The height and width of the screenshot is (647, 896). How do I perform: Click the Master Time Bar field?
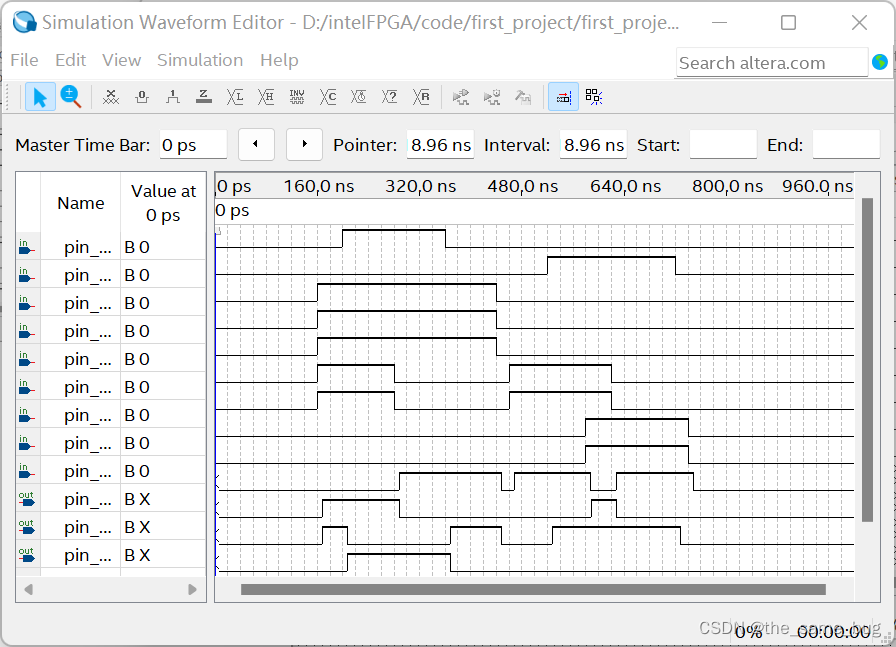(x=193, y=145)
